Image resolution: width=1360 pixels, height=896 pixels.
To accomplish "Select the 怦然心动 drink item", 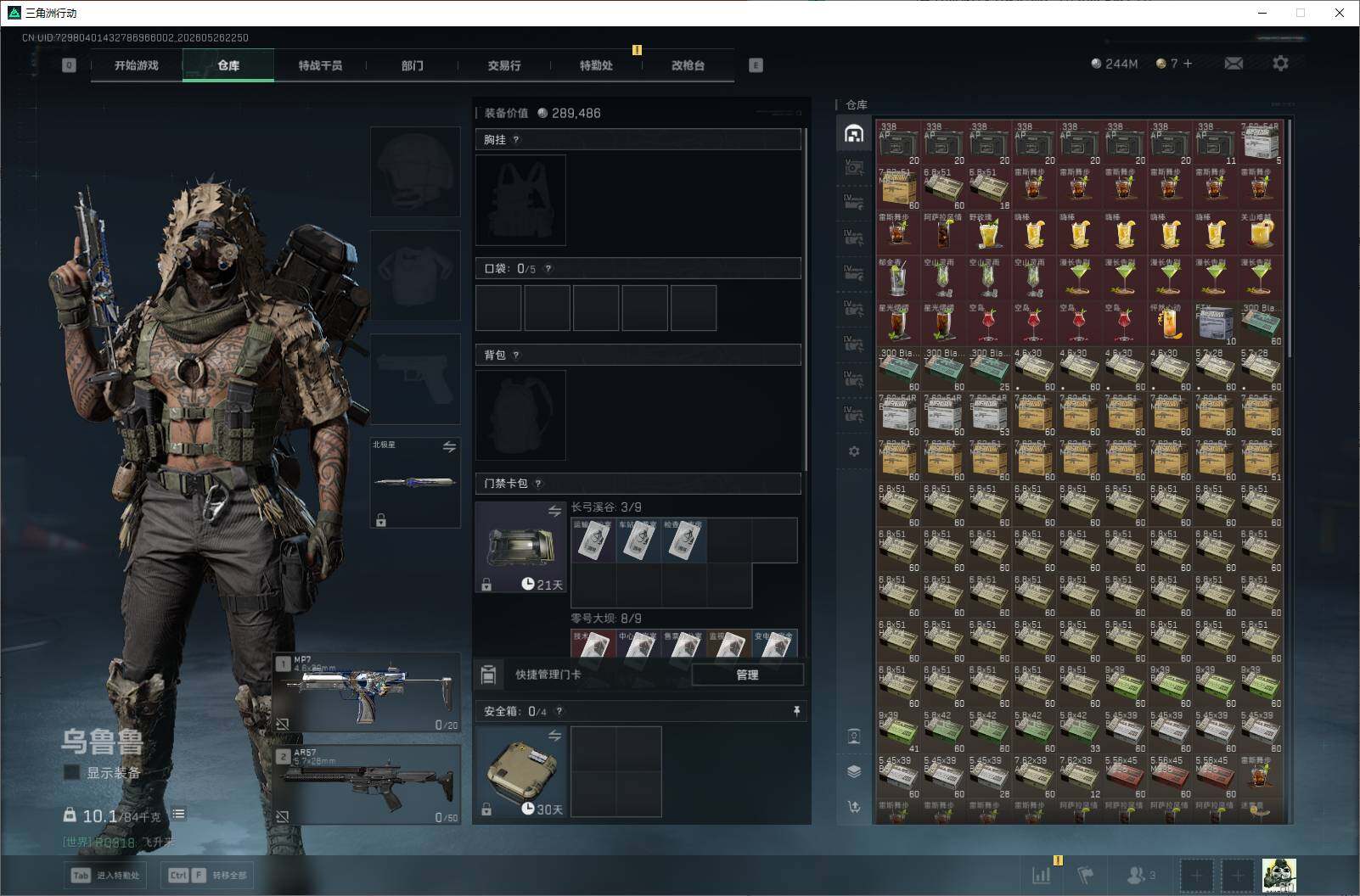I will (1170, 323).
